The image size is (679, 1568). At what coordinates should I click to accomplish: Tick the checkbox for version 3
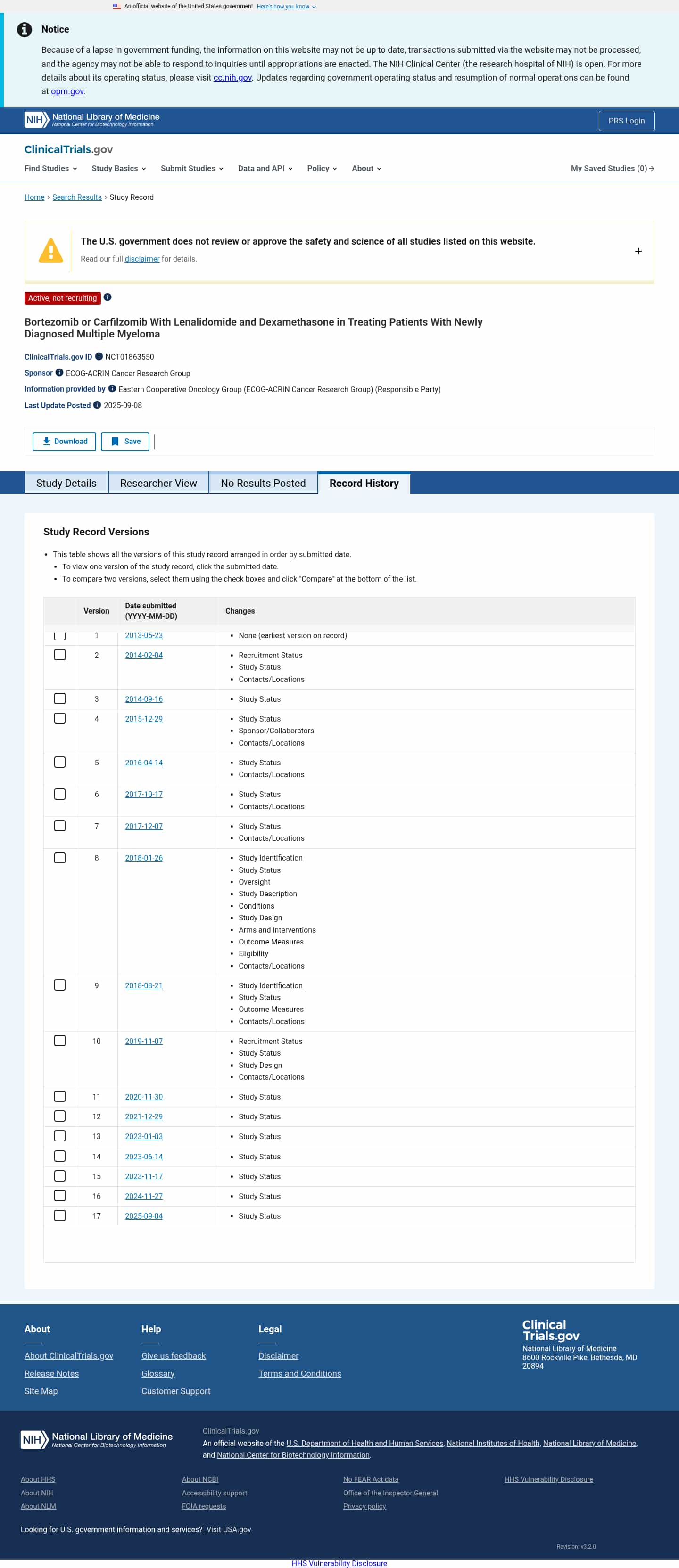click(60, 698)
